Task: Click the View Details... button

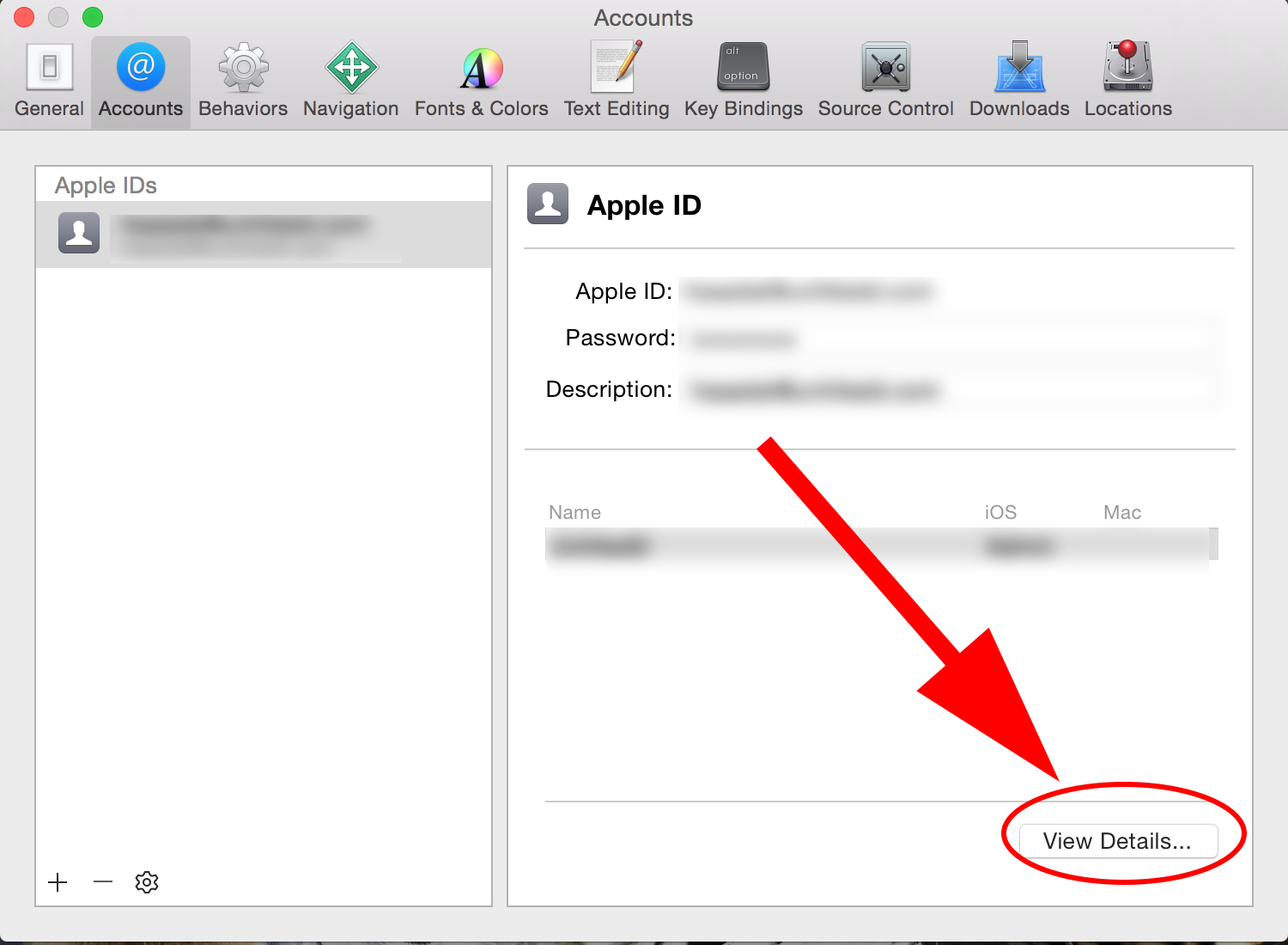Action: (x=1117, y=841)
